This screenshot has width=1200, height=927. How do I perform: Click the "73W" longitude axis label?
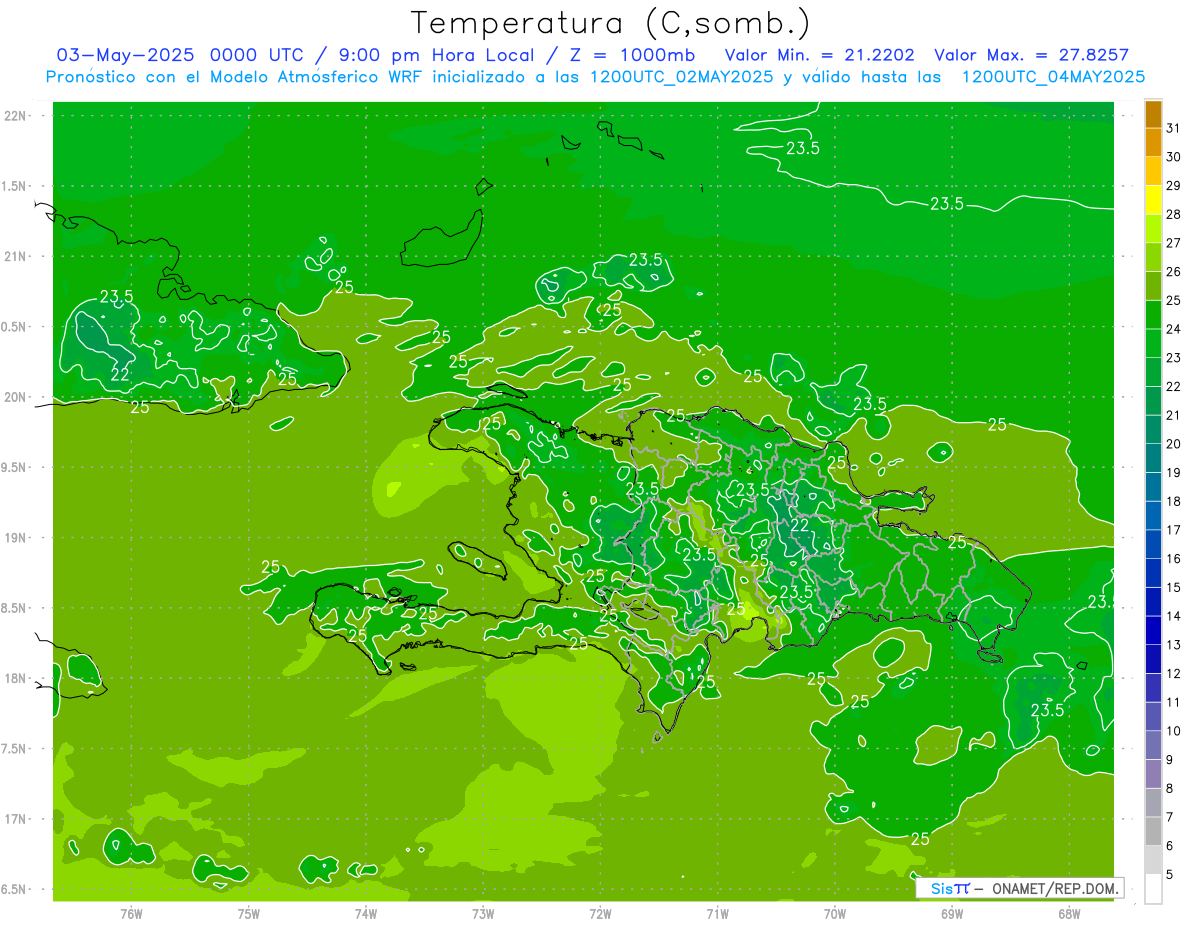[x=483, y=913]
